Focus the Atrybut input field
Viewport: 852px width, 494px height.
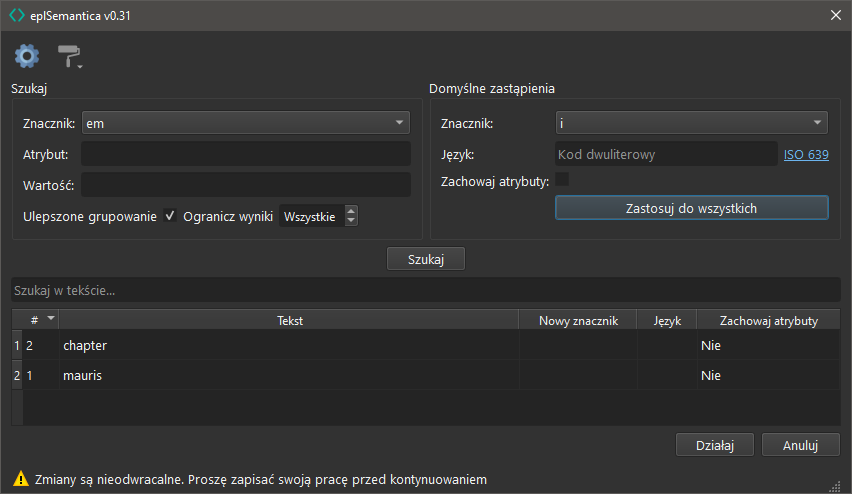point(245,154)
